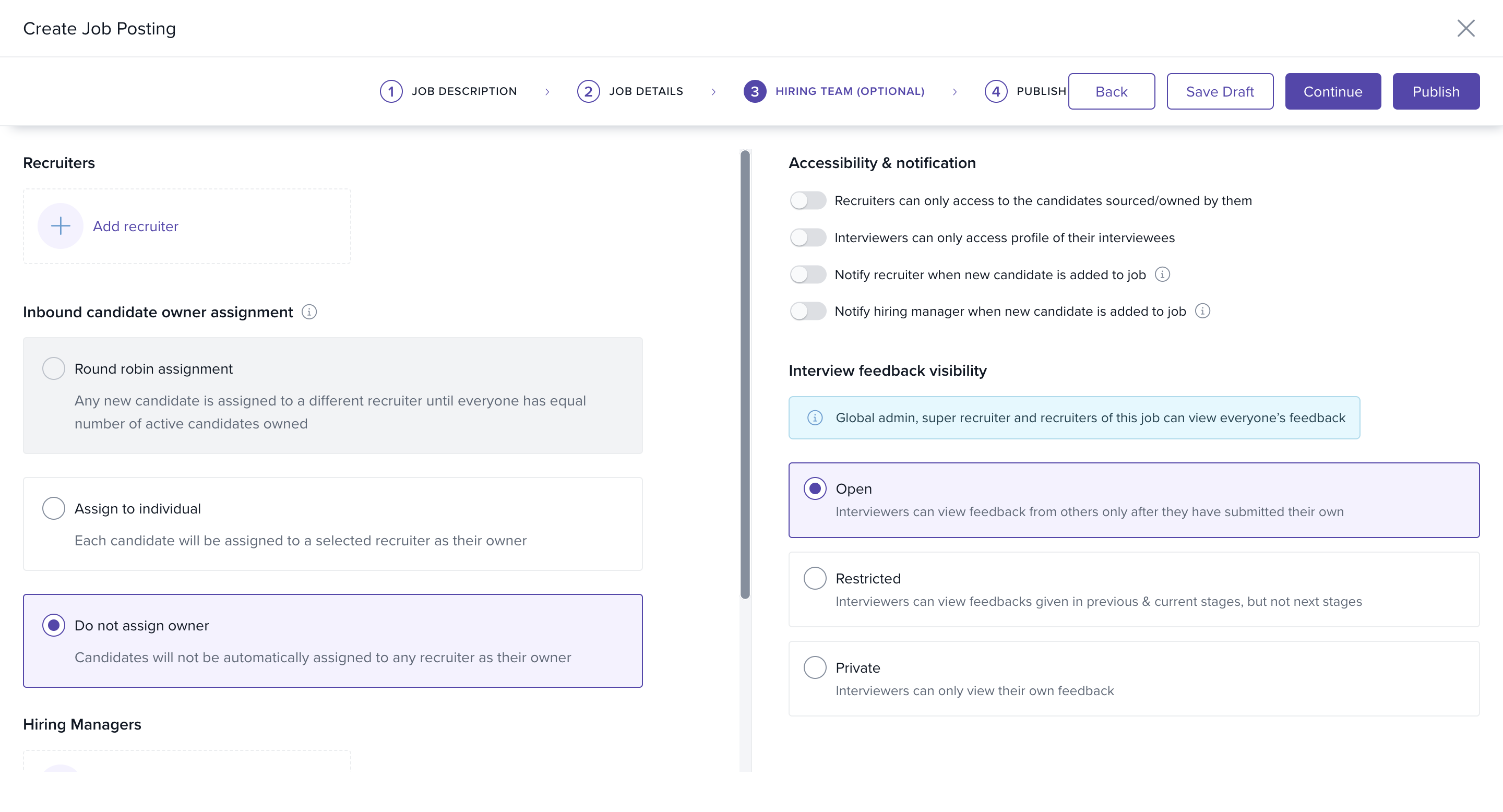Click the plus icon to add recruiter
Image resolution: width=1503 pixels, height=812 pixels.
coord(60,226)
